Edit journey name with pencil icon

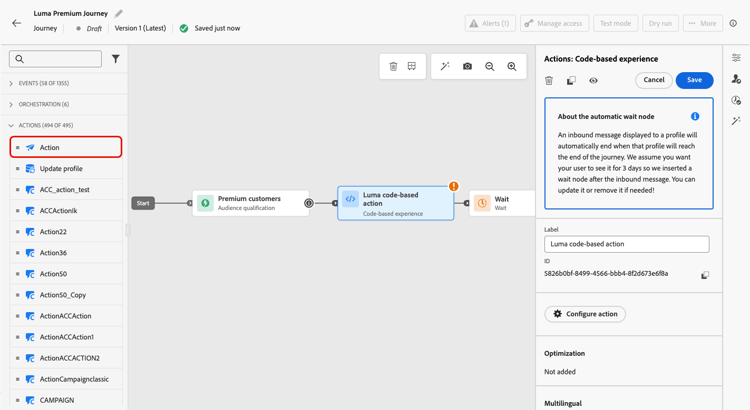point(119,13)
